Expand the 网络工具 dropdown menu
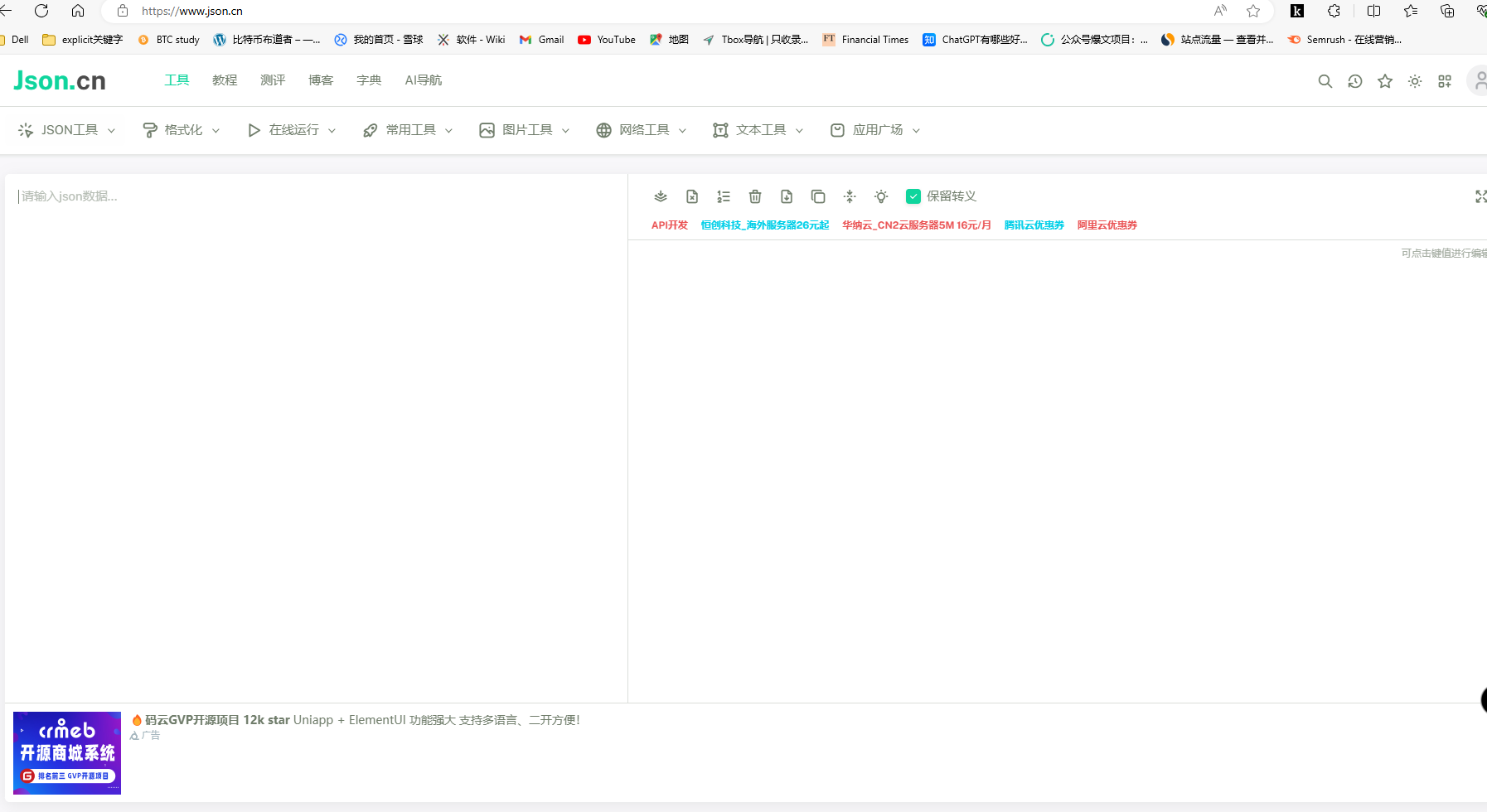Viewport: 1487px width, 812px height. coord(642,130)
